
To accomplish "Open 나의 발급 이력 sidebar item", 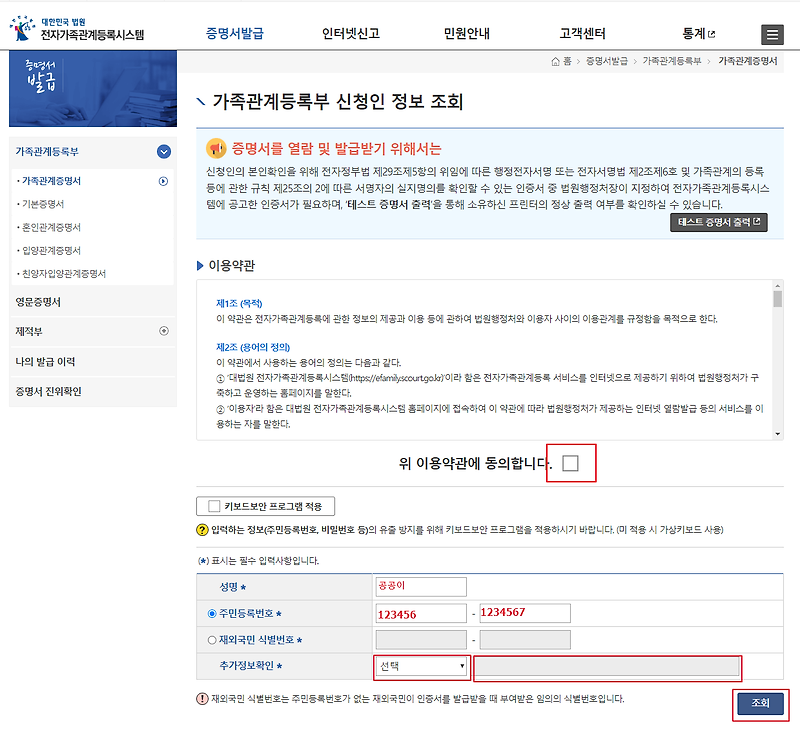I will coord(45,362).
